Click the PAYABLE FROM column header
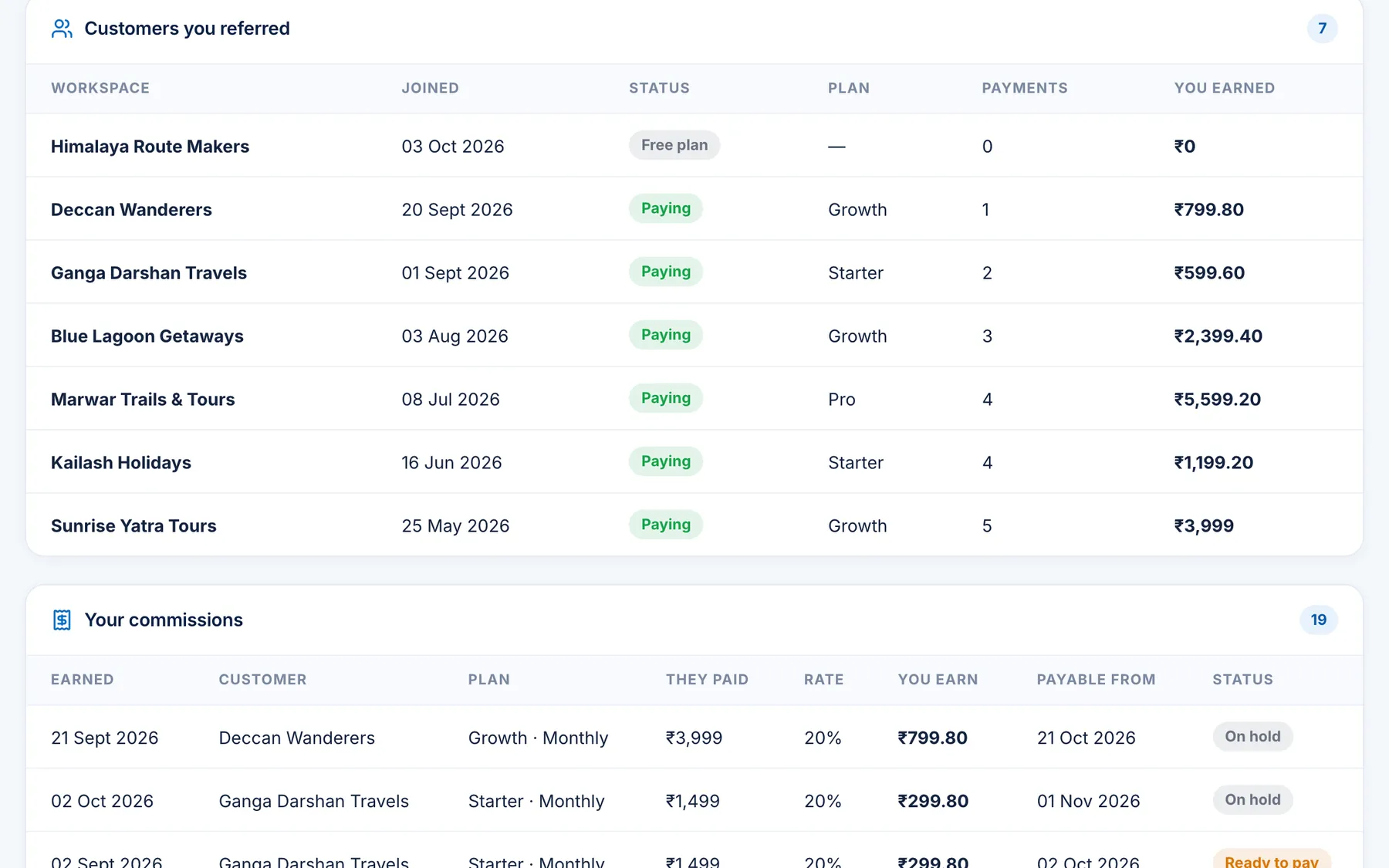Viewport: 1389px width, 868px height. coord(1096,680)
